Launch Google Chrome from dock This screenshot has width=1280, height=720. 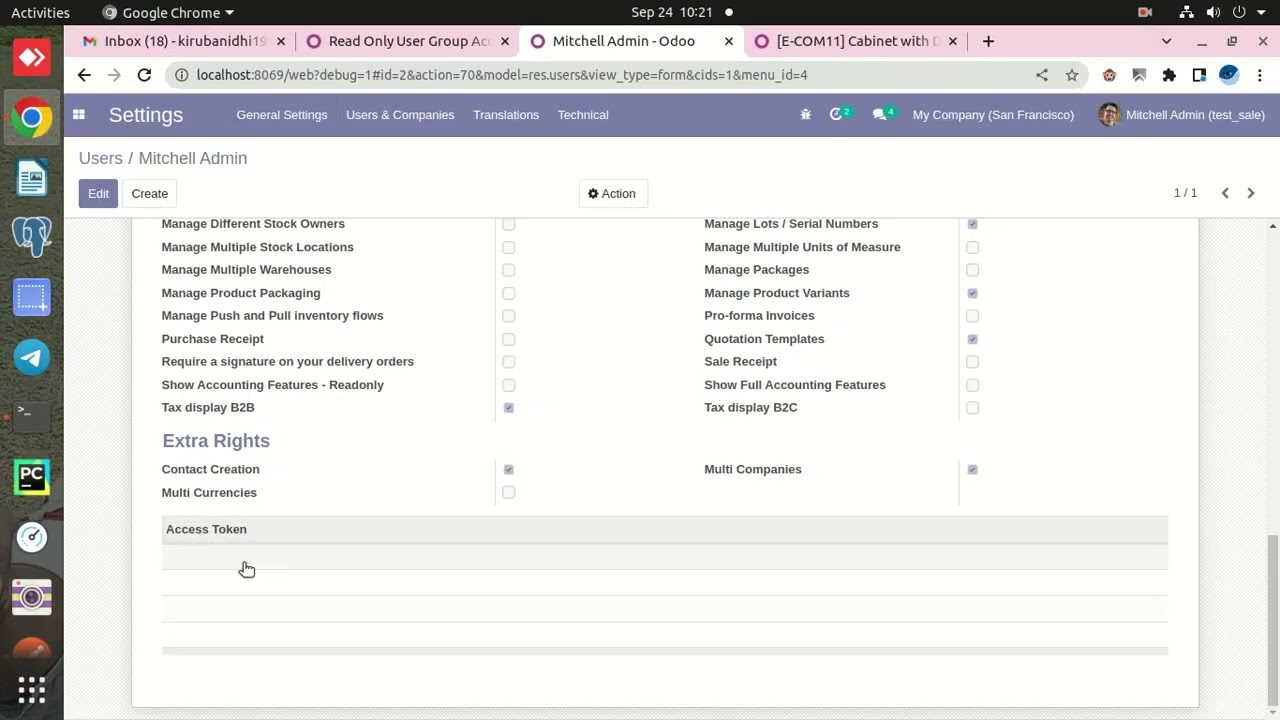(x=32, y=118)
